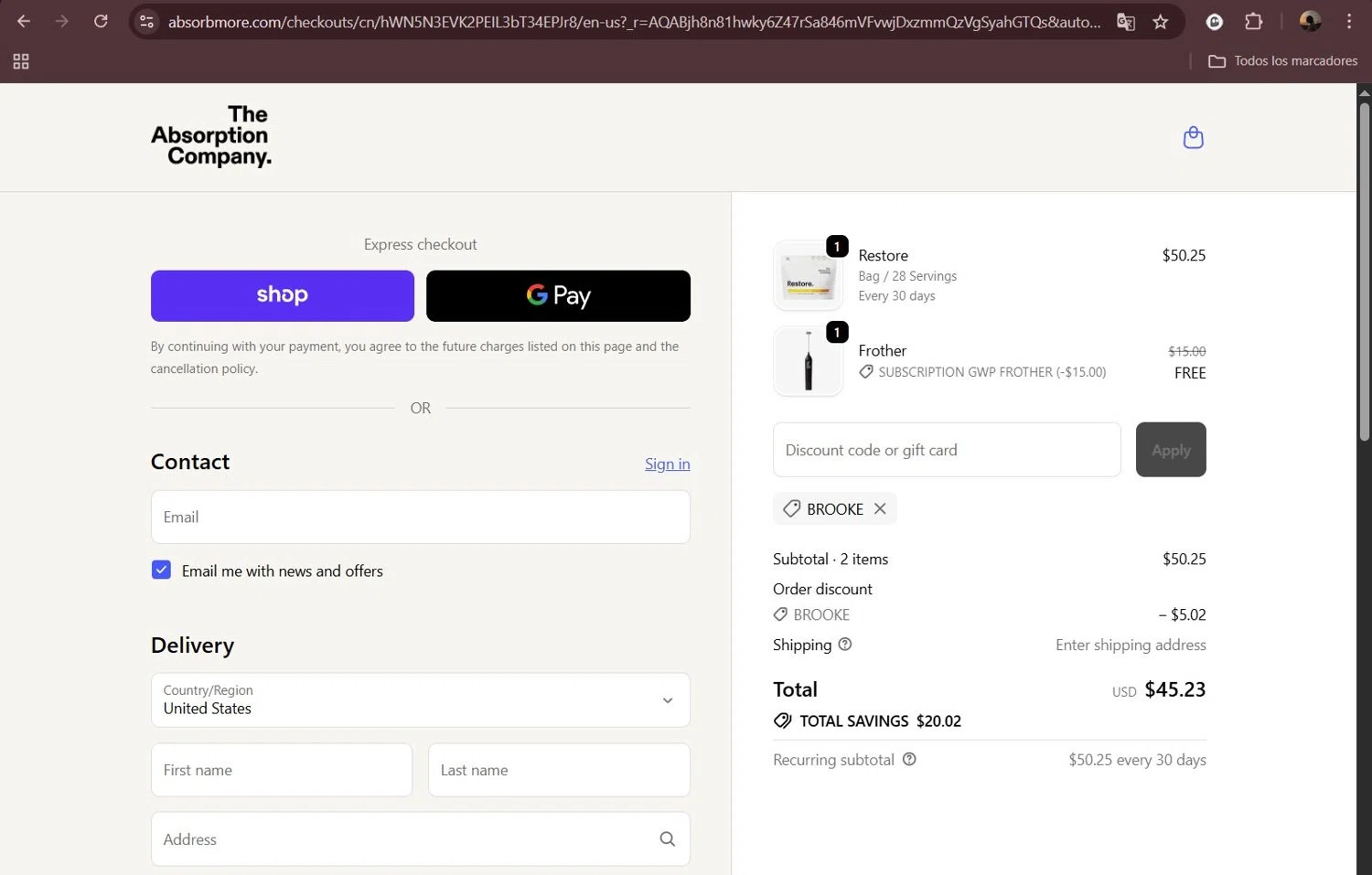Click the Express checkout heading

[420, 244]
